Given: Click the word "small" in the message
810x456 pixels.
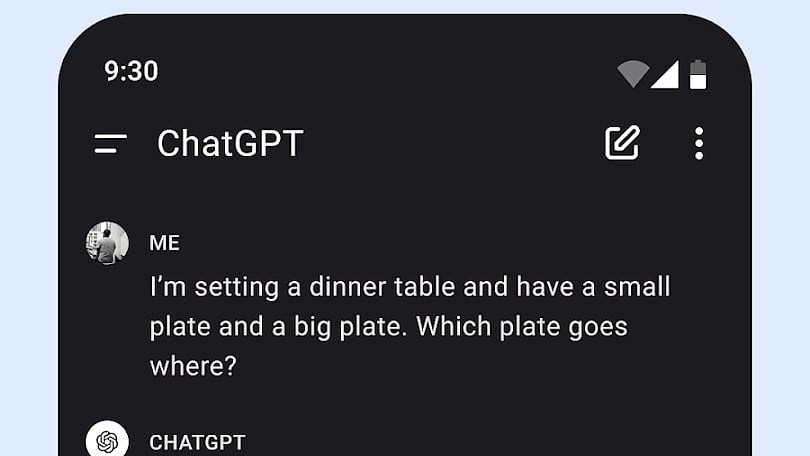Looking at the screenshot, I should (x=637, y=287).
